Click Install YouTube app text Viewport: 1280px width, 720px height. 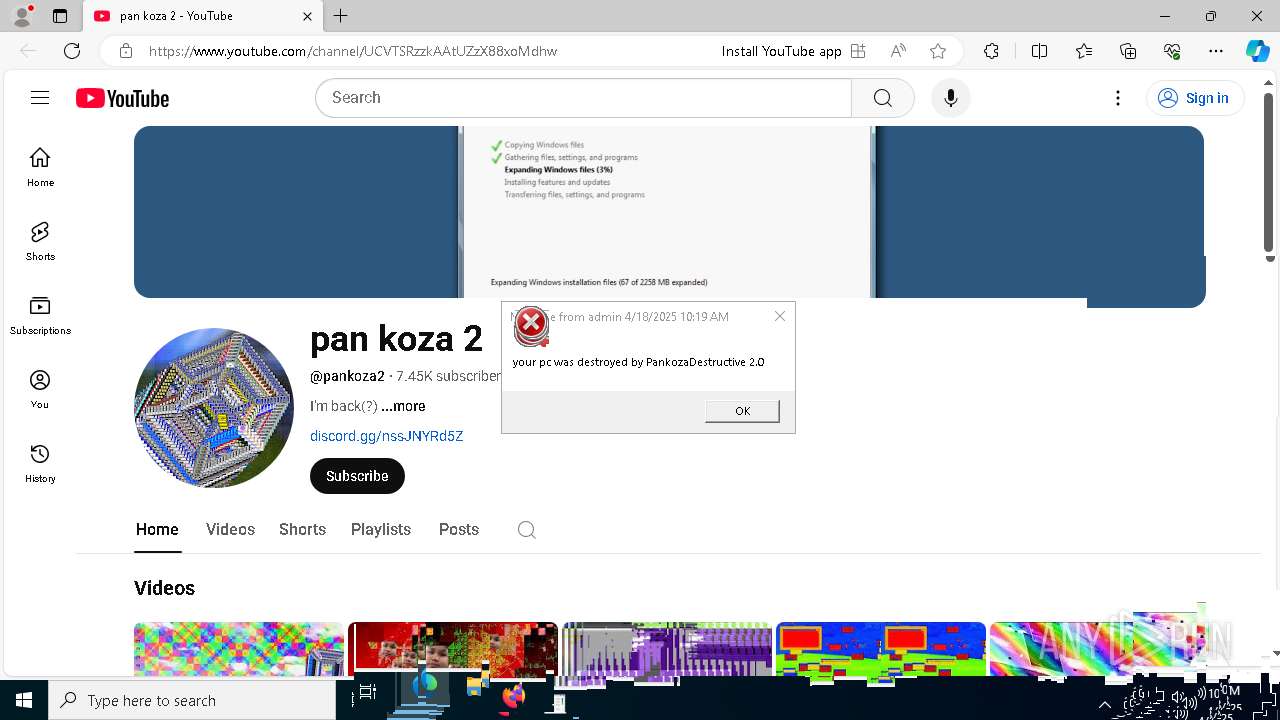pyautogui.click(x=782, y=51)
